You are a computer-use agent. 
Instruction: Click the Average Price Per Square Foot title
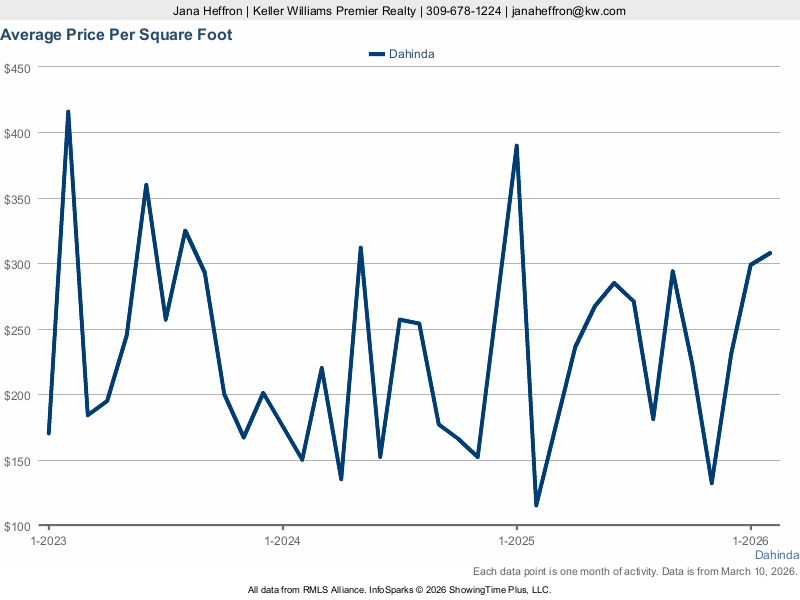(116, 35)
